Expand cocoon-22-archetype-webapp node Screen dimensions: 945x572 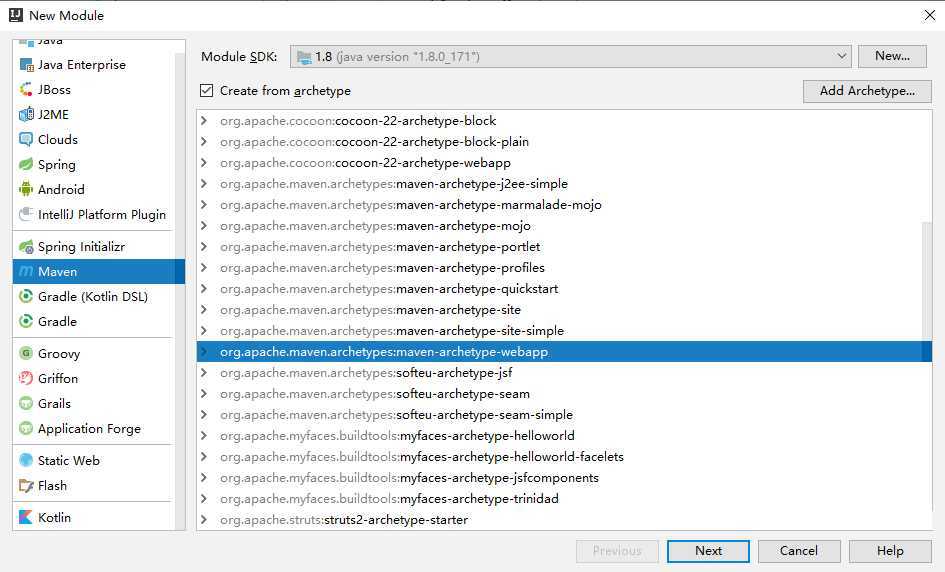[x=204, y=163]
